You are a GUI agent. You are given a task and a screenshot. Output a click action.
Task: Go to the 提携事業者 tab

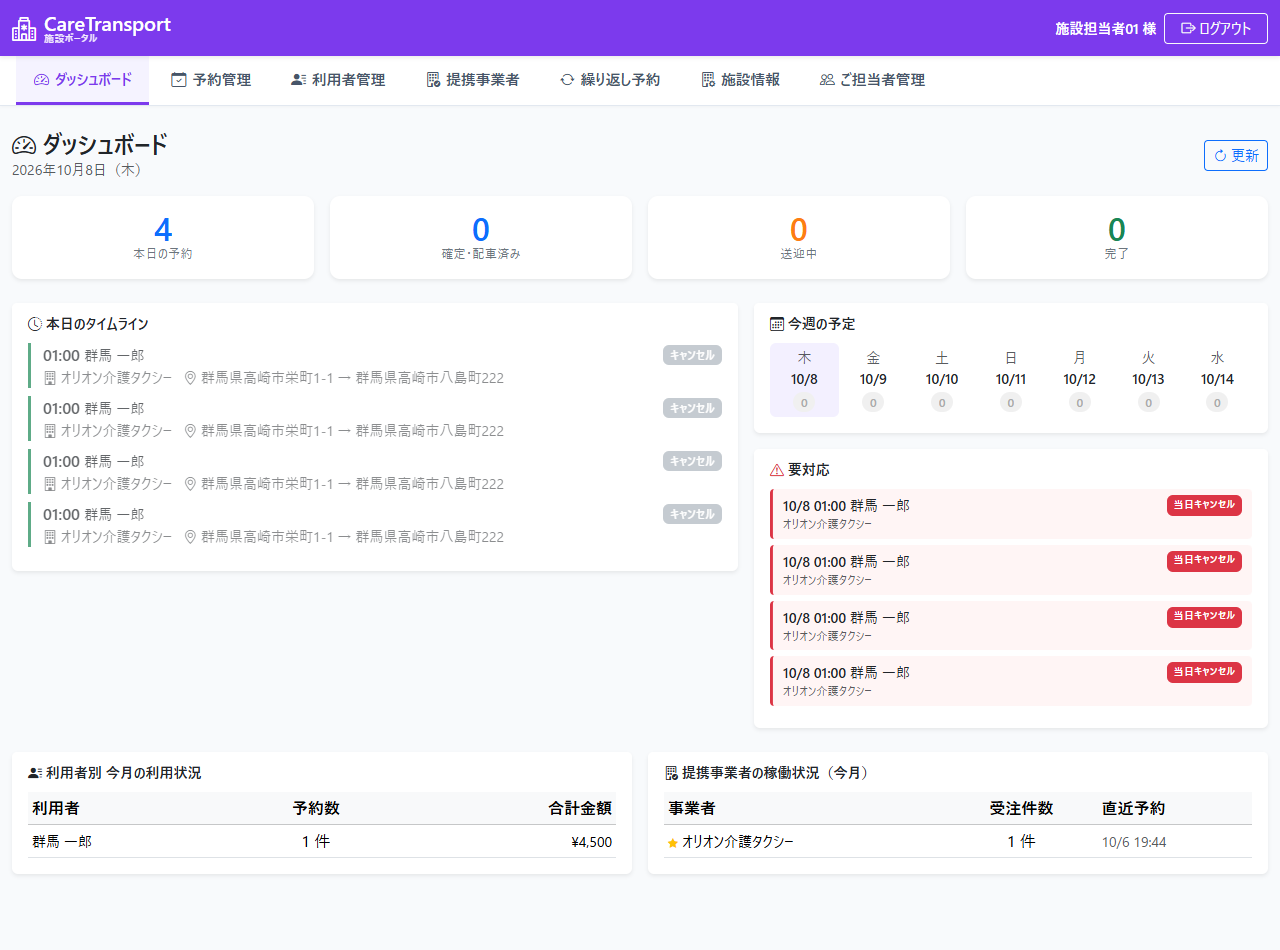(x=472, y=80)
